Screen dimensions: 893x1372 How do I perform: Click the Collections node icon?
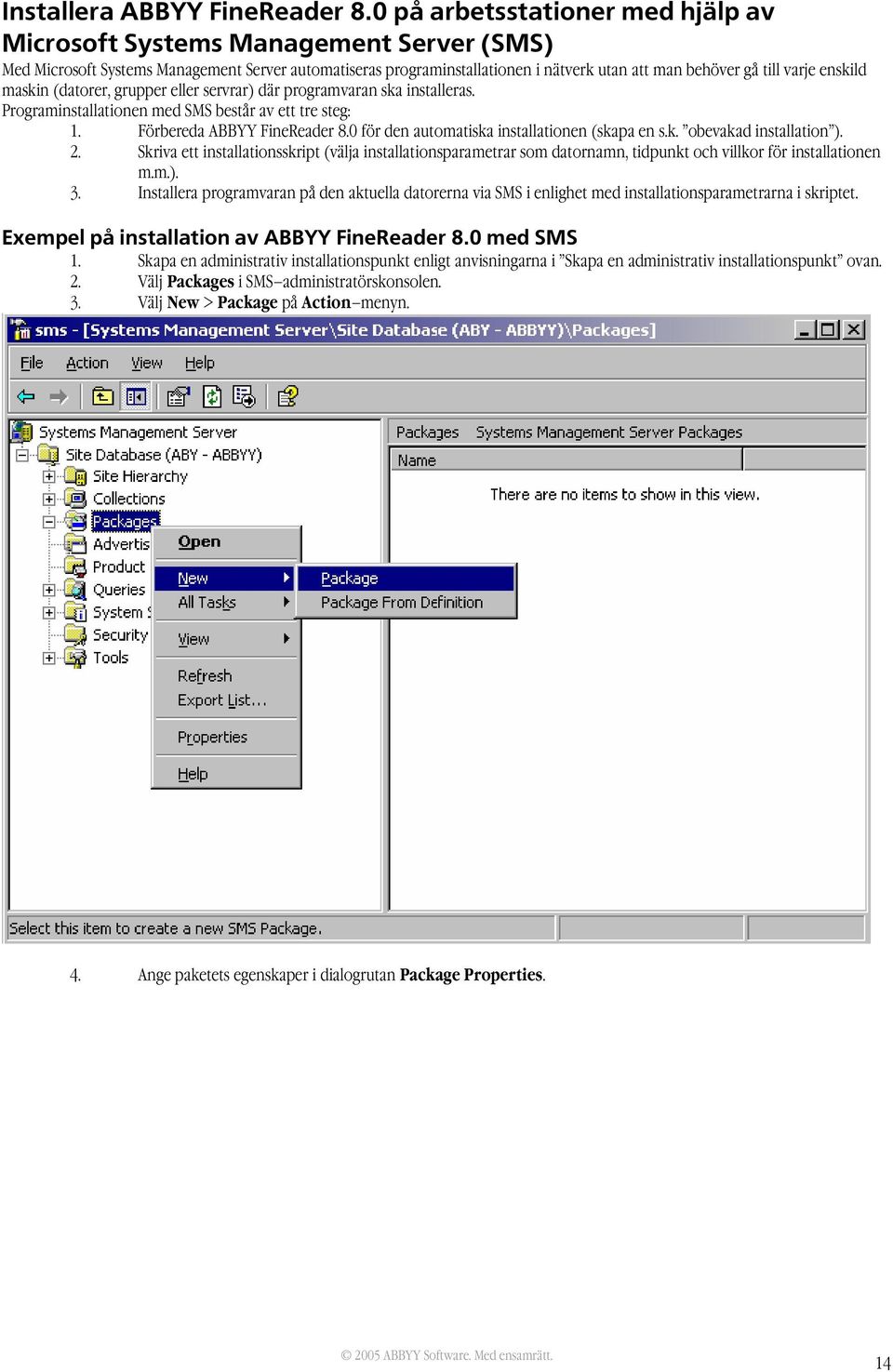point(76,499)
